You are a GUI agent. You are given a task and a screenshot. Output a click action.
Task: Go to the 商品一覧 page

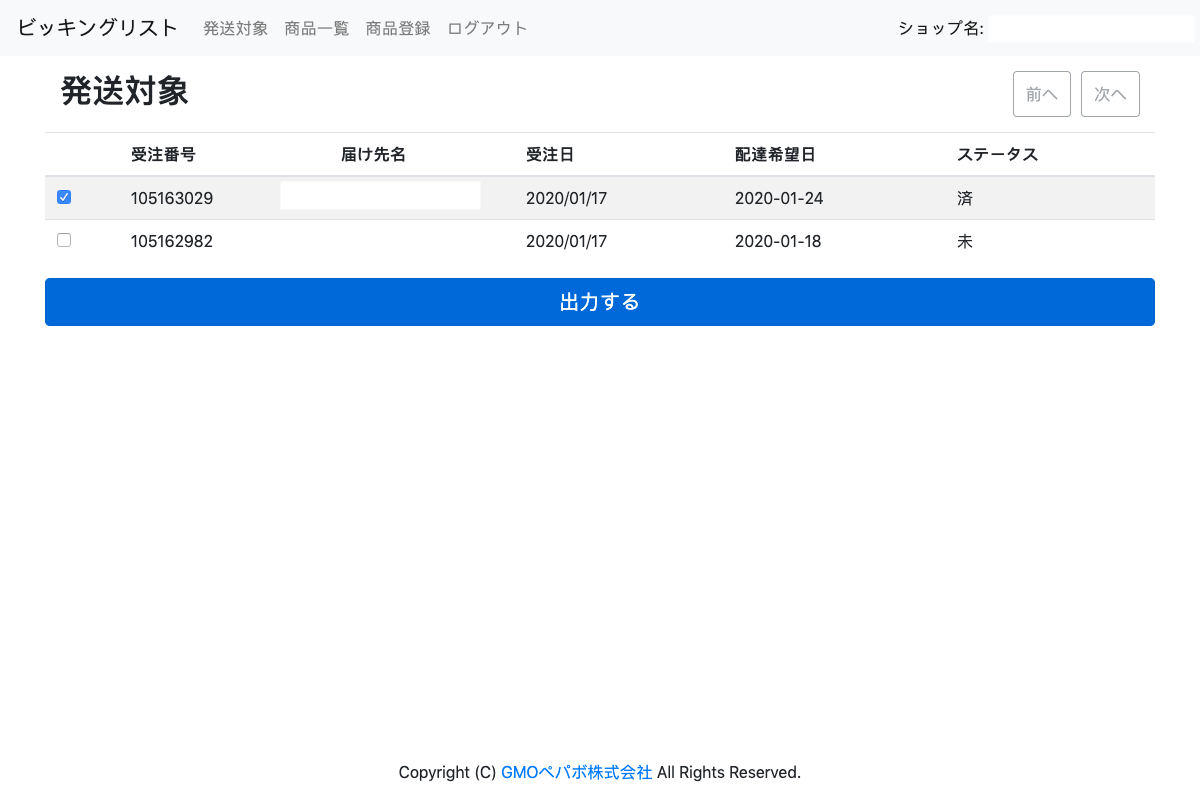click(x=317, y=28)
